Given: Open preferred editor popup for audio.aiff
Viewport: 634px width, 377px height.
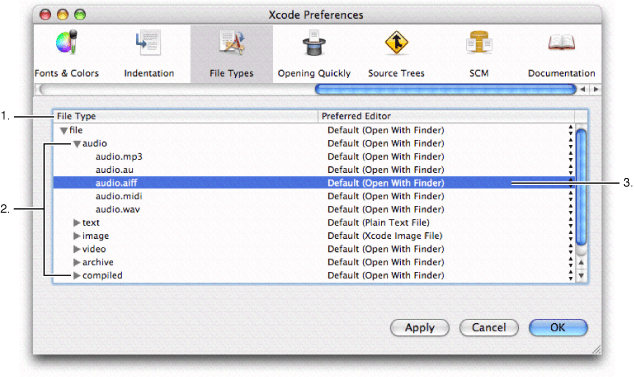Looking at the screenshot, I should coord(571,183).
